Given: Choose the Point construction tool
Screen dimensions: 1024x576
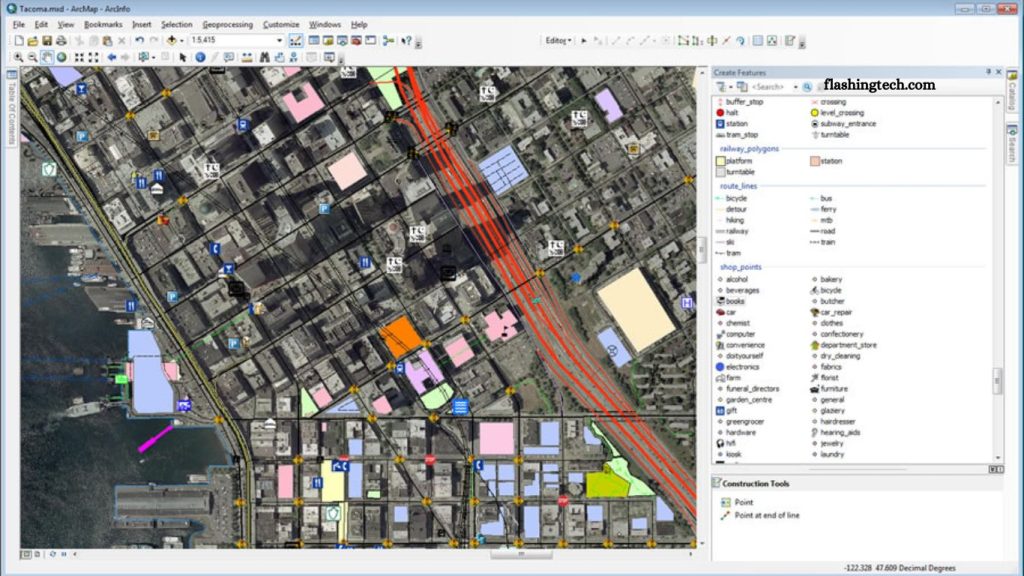Looking at the screenshot, I should [x=736, y=502].
